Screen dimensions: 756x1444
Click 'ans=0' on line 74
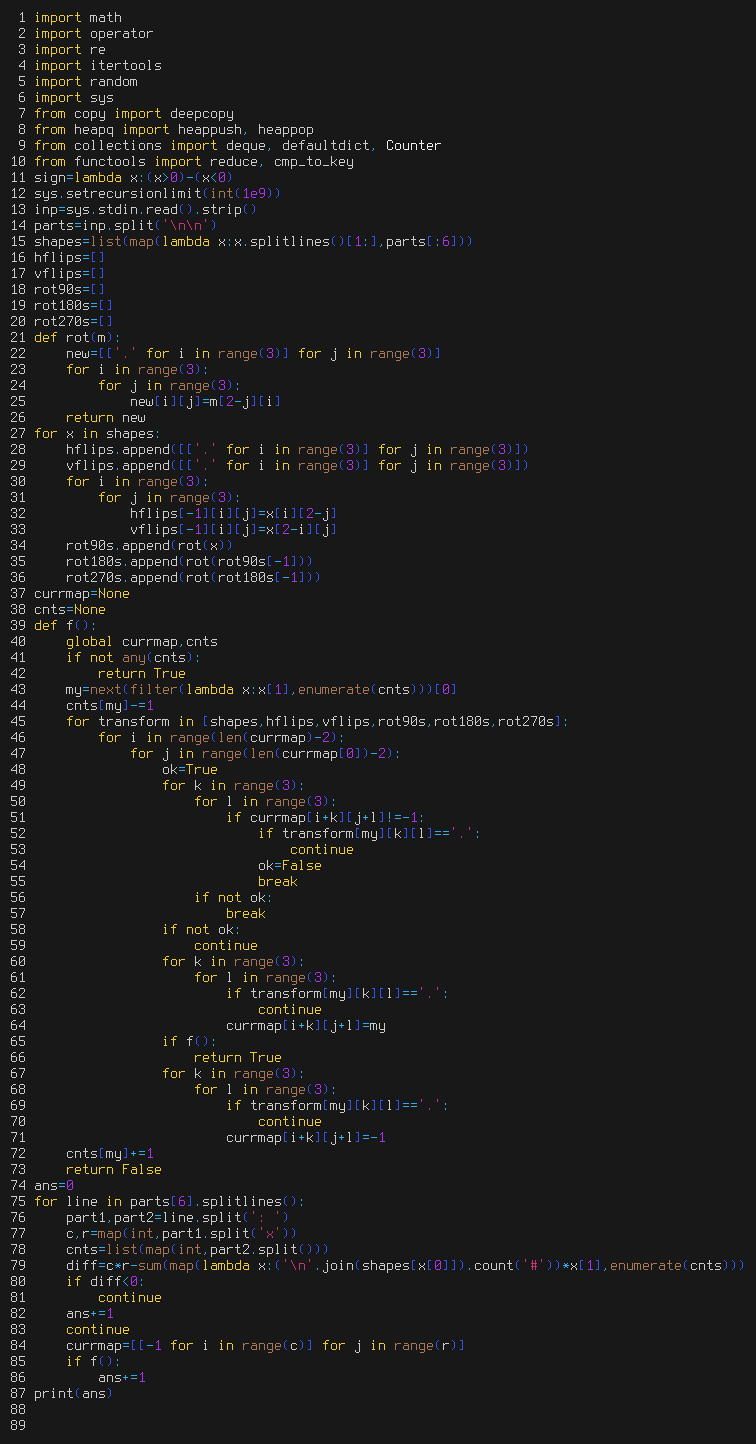54,1185
